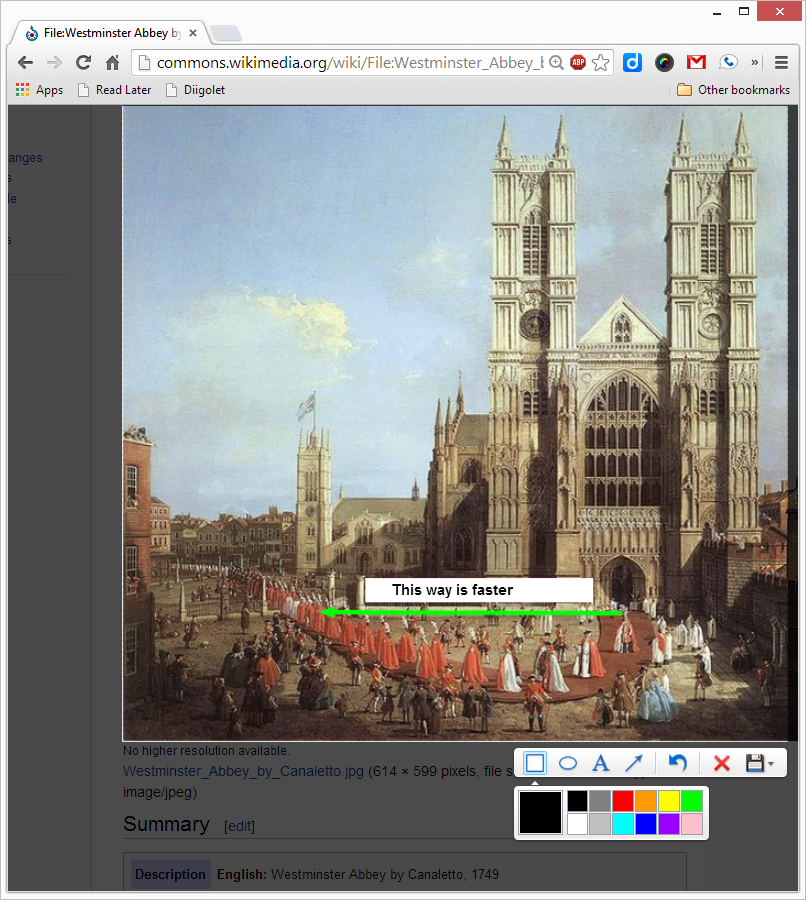
Task: Reload the current page
Action: tap(84, 62)
